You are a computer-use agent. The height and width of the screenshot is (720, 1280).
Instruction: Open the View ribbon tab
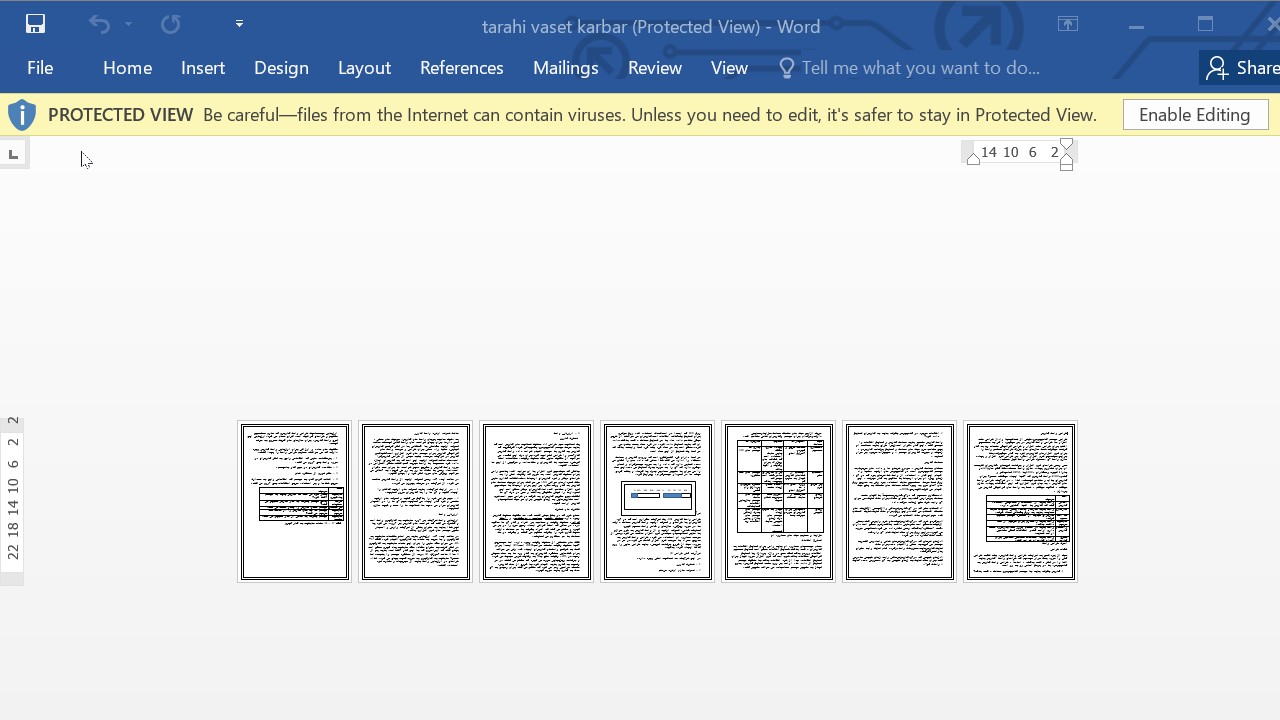click(x=729, y=68)
